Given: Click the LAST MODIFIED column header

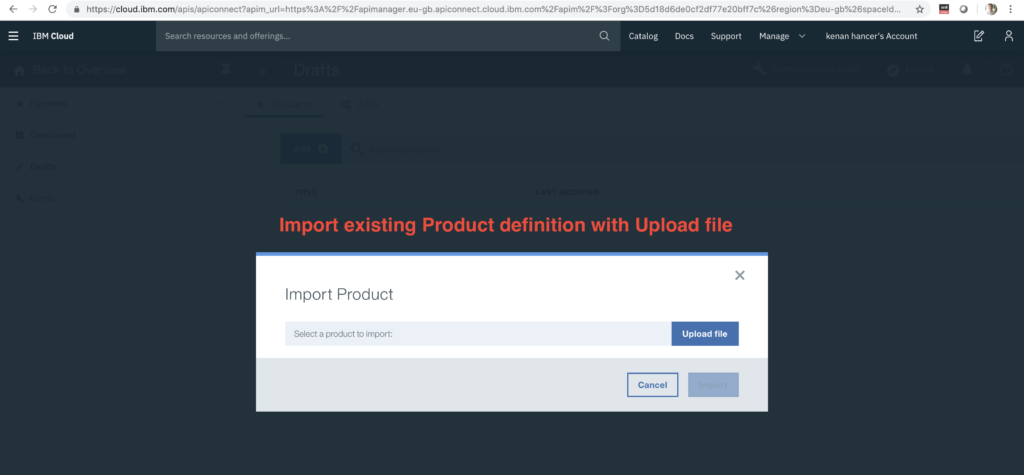Looking at the screenshot, I should tap(567, 192).
